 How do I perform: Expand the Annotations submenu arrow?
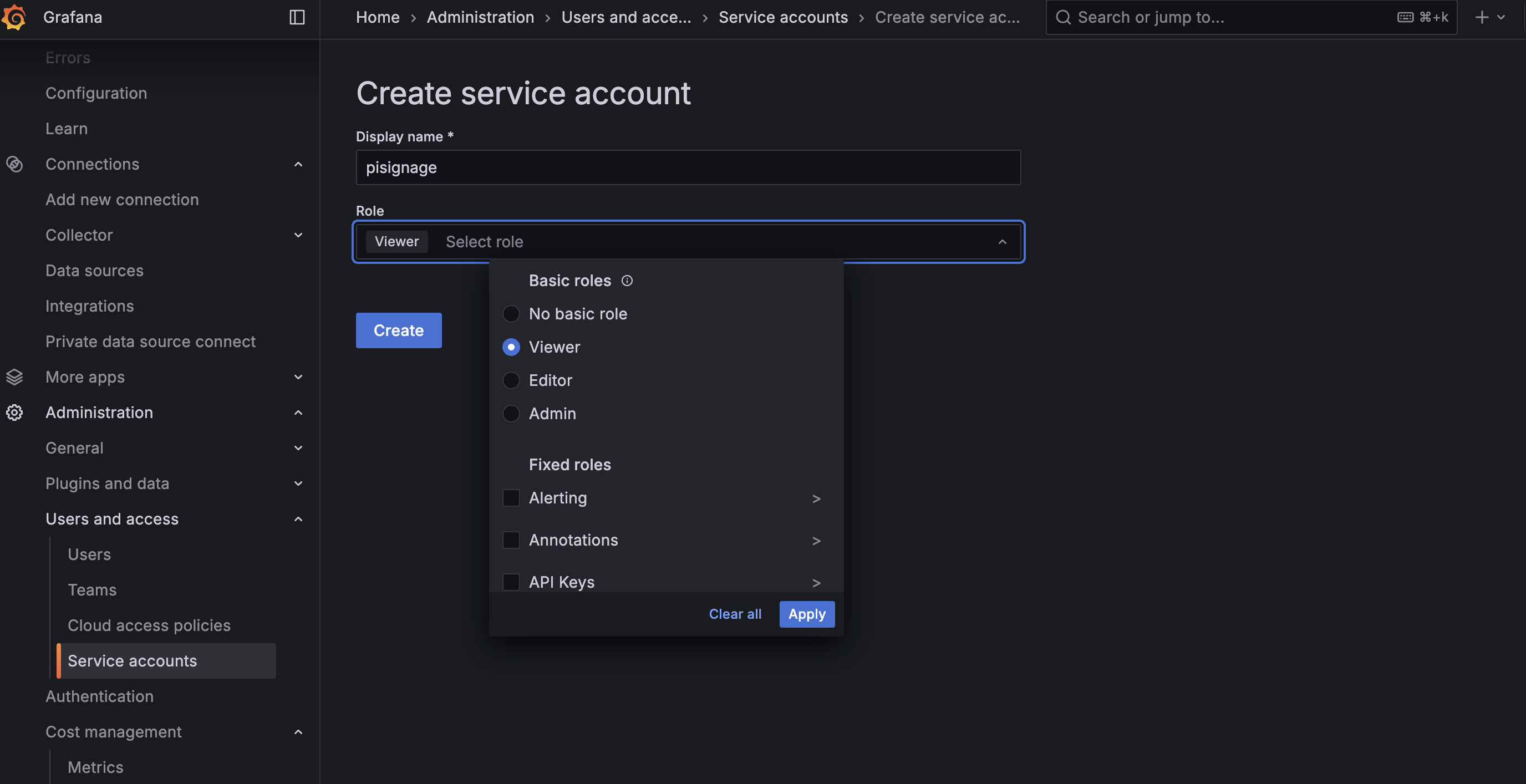click(x=816, y=541)
